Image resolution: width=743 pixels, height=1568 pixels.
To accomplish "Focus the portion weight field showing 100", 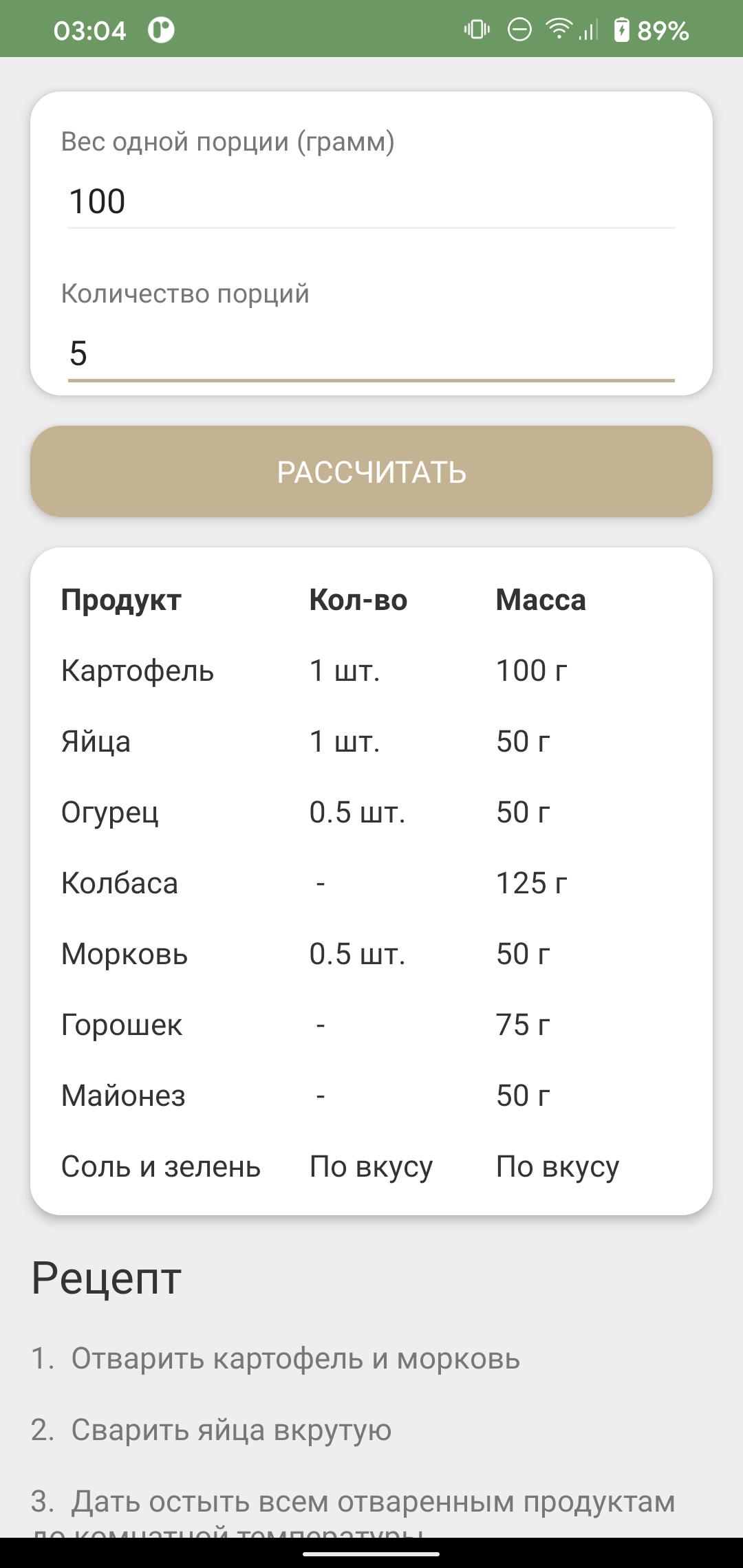I will 371,202.
